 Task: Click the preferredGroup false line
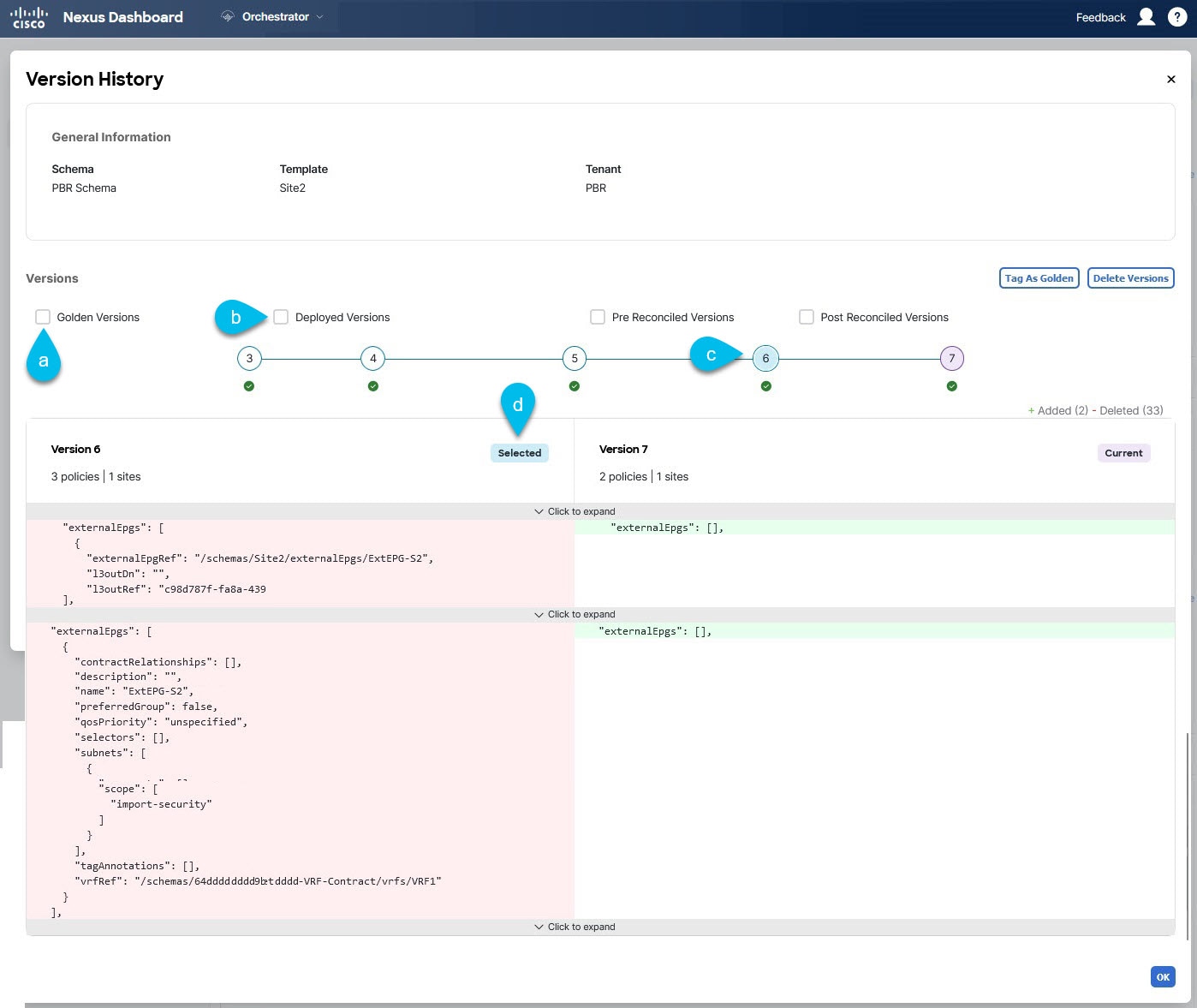coord(146,707)
